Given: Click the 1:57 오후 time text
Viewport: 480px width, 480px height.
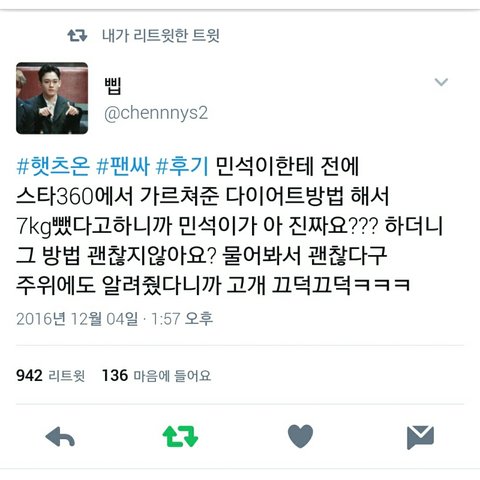Looking at the screenshot, I should pyautogui.click(x=182, y=319).
